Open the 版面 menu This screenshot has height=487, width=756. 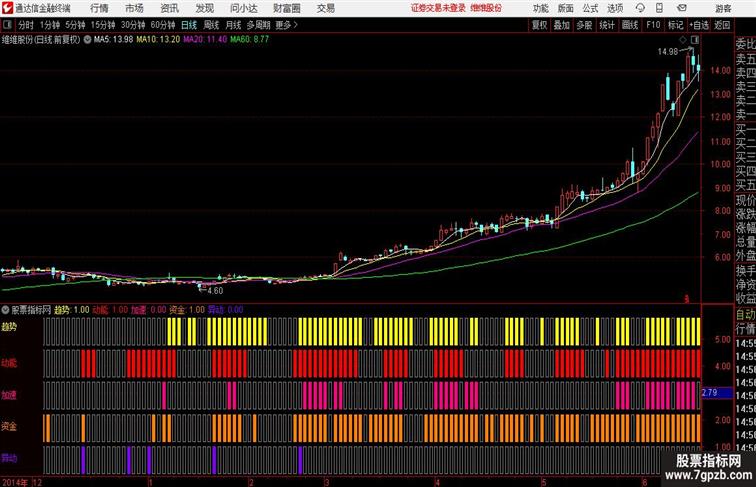click(566, 8)
